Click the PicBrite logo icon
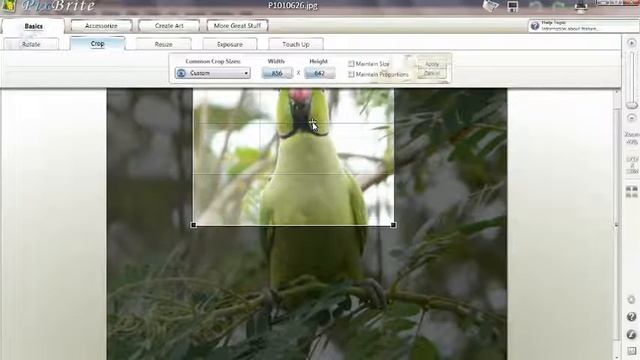Screen dimensions: 640x360 (x=9, y=6)
